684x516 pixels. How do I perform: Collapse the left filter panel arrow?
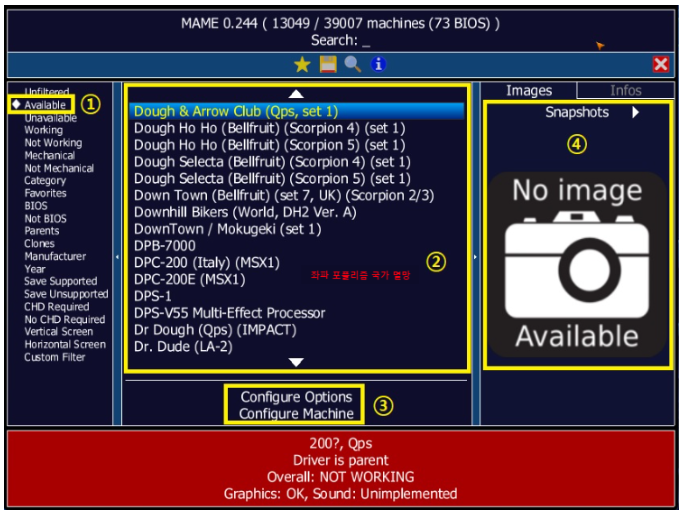pos(117,257)
